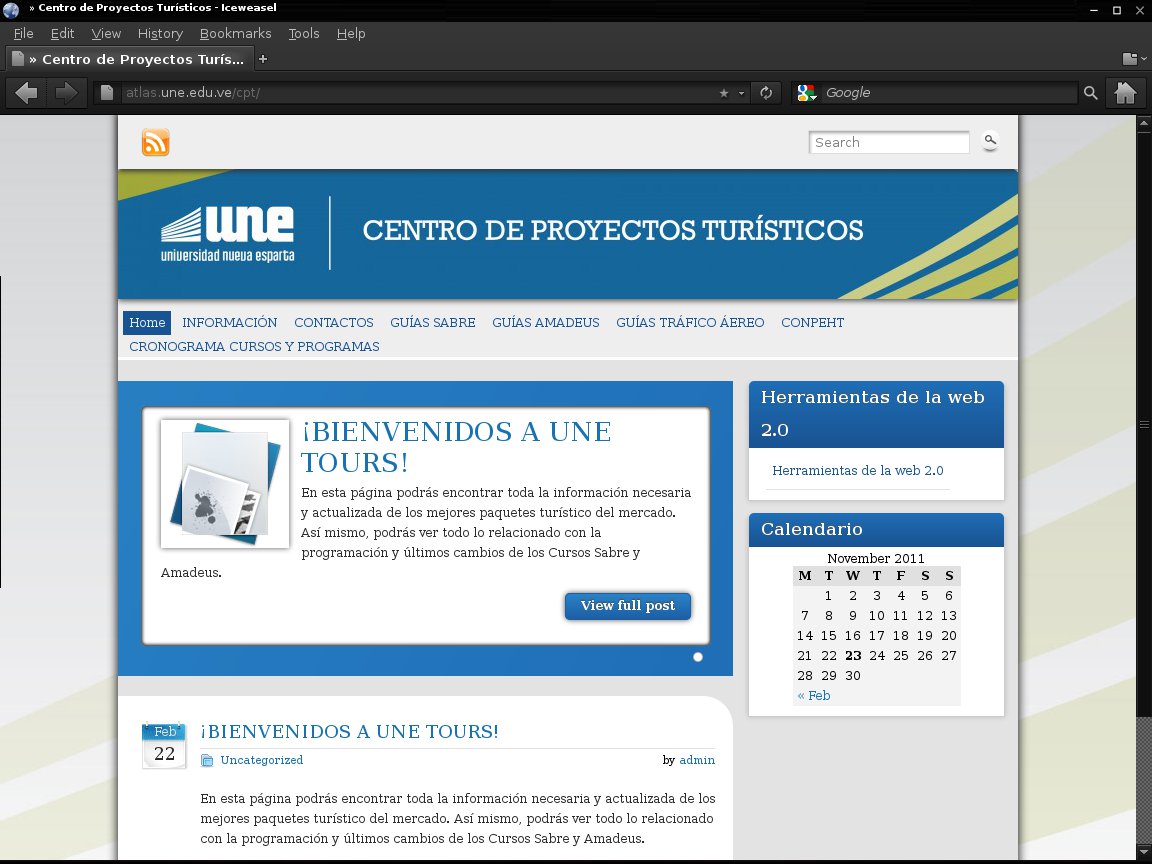Go to the « Feb calendar link
Image resolution: width=1152 pixels, height=864 pixels.
(x=814, y=696)
